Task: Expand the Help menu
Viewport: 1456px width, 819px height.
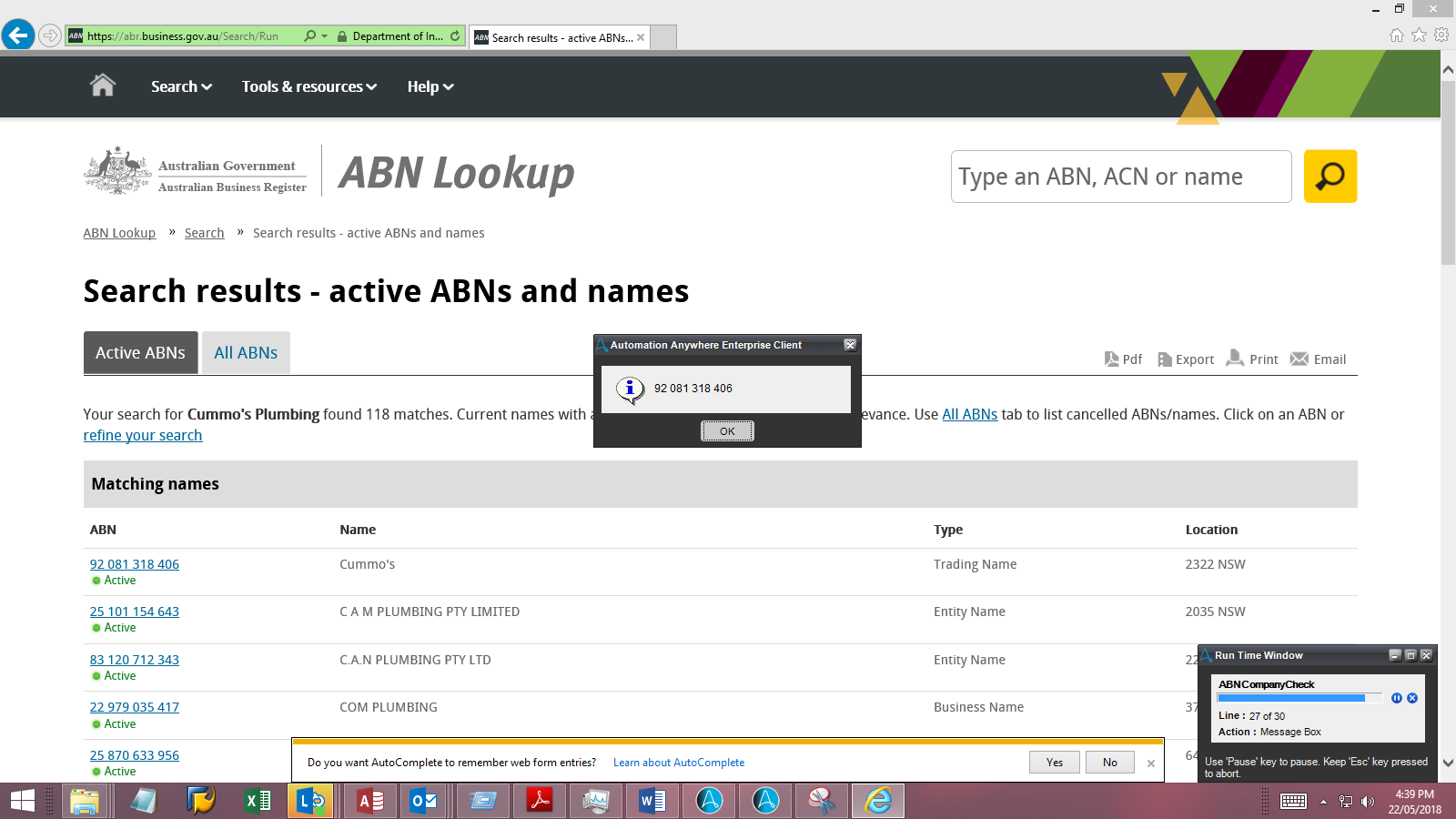Action: (x=430, y=86)
